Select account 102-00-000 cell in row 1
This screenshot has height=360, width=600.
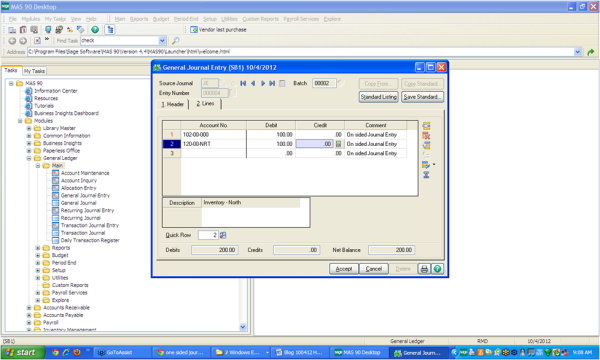213,135
